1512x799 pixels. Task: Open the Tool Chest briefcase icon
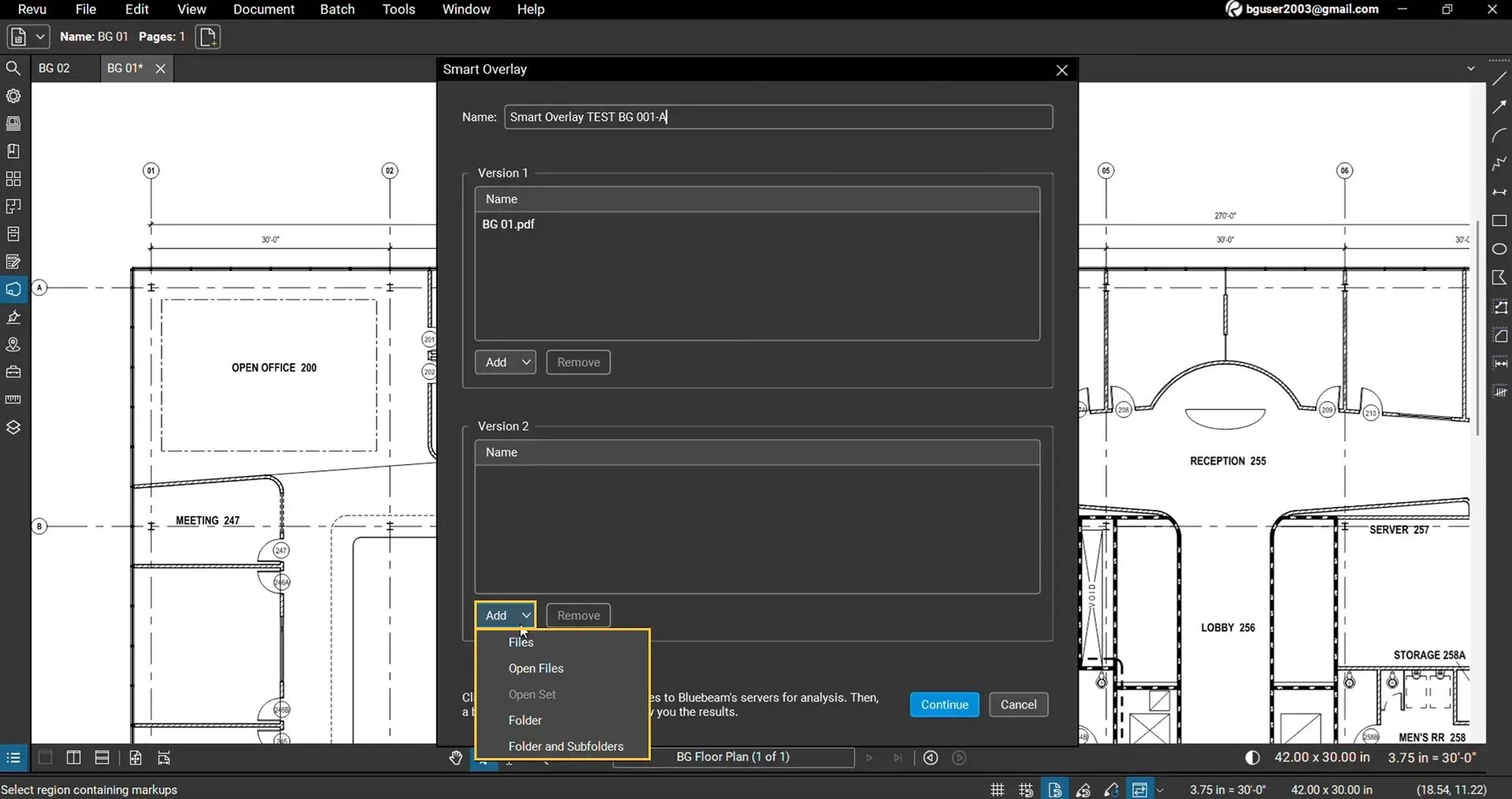tap(13, 372)
